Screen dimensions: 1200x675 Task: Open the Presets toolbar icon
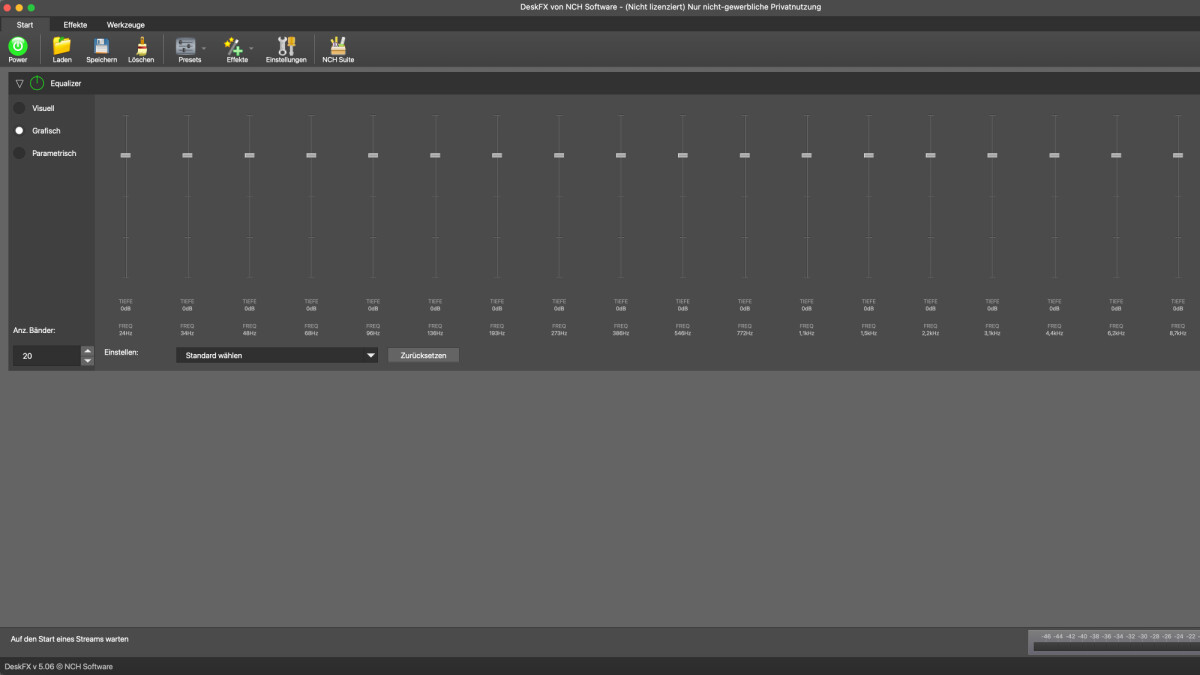pyautogui.click(x=186, y=46)
